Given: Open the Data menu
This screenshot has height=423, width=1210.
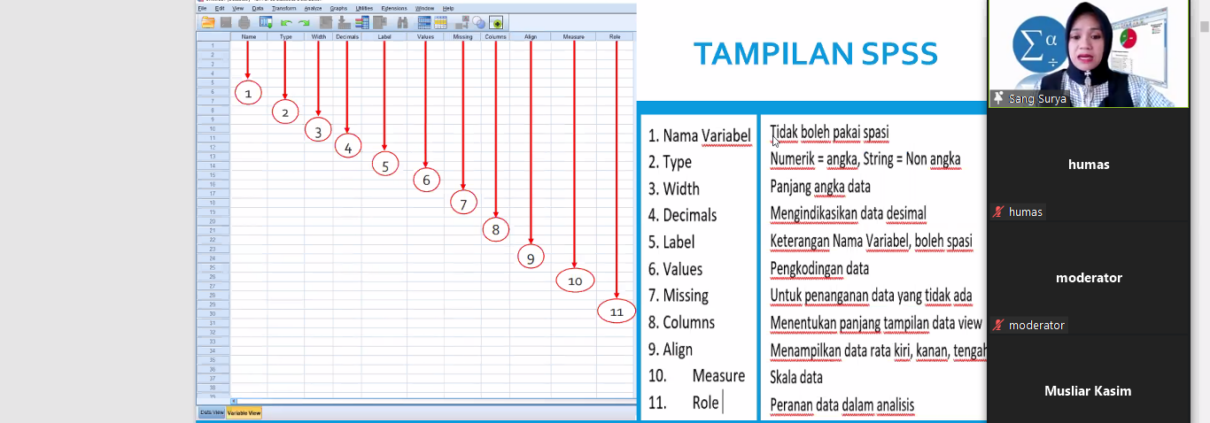Looking at the screenshot, I should tap(257, 8).
